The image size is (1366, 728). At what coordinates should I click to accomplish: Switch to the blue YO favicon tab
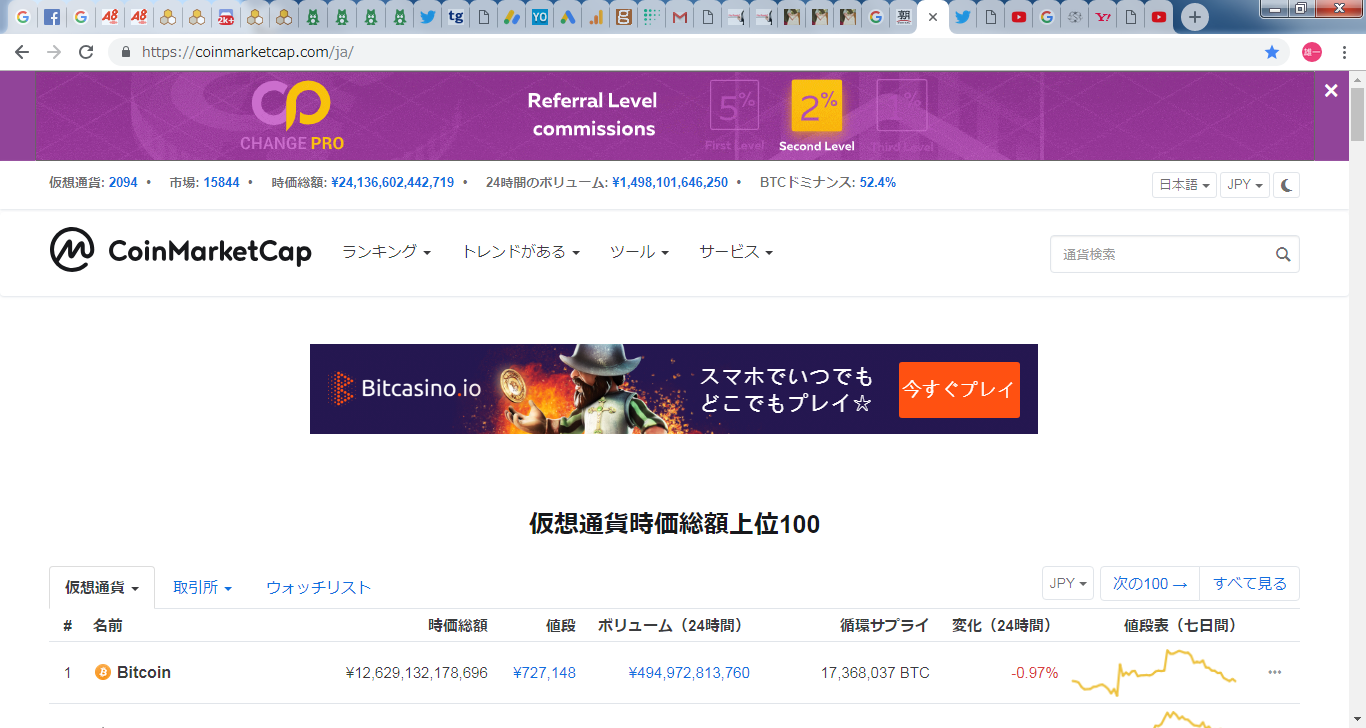540,17
